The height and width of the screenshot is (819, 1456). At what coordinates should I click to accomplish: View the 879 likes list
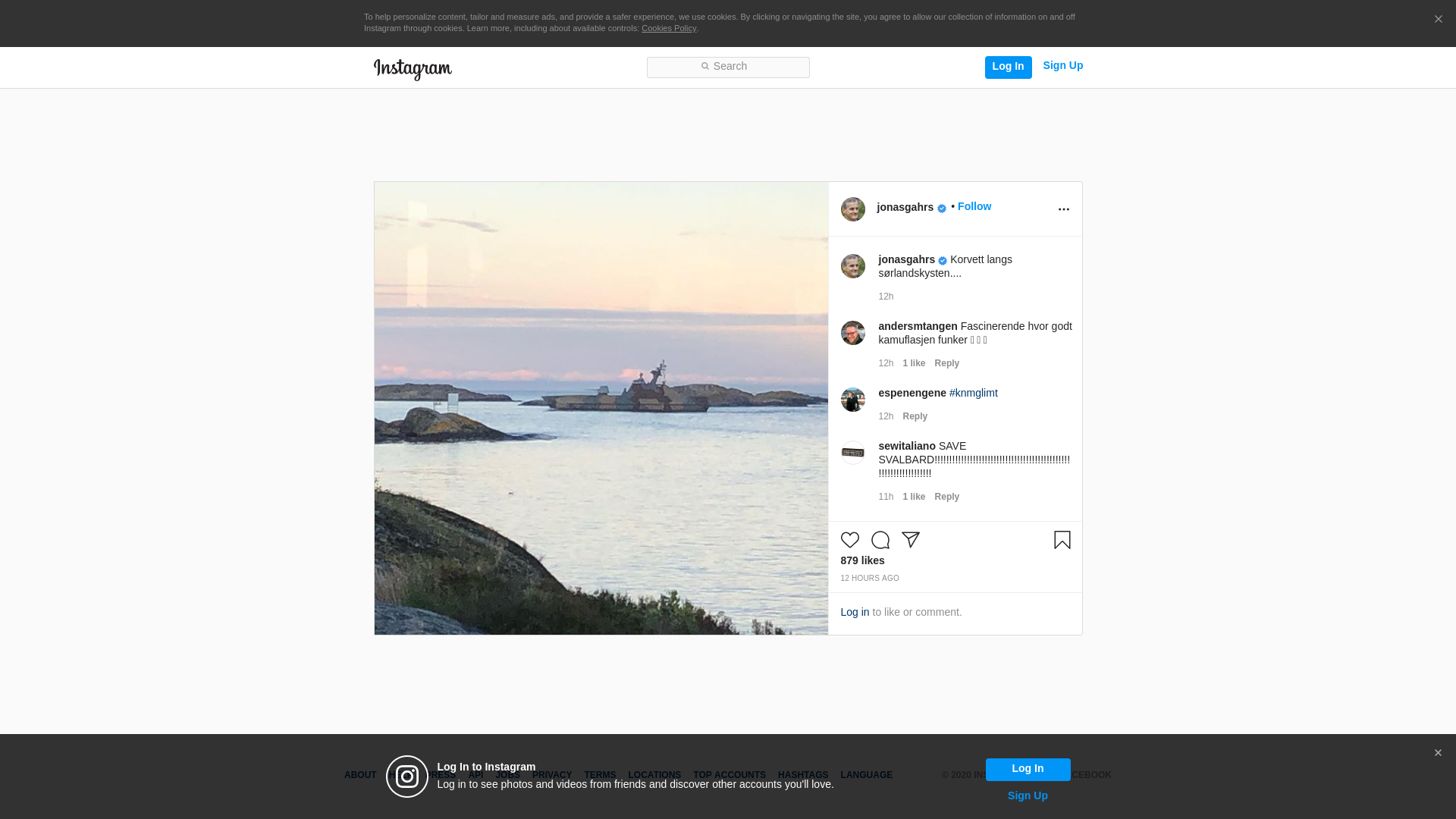click(862, 560)
